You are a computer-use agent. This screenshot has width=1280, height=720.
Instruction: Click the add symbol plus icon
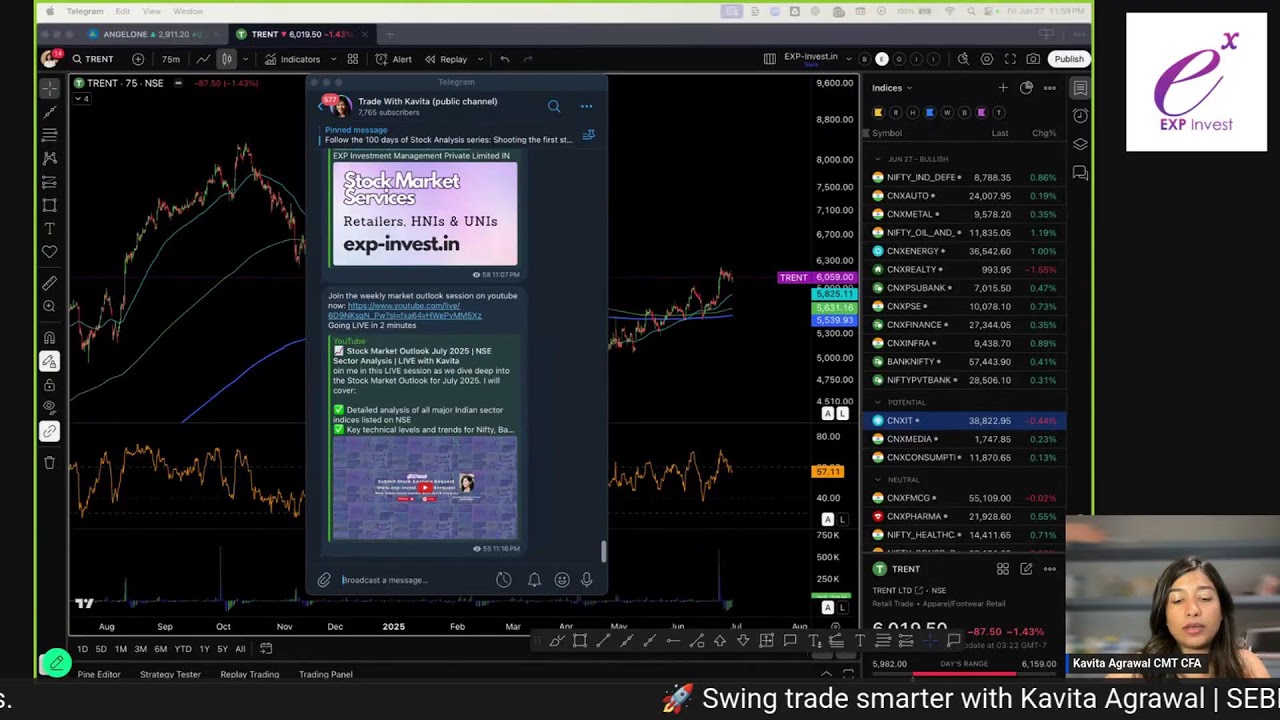coord(138,59)
